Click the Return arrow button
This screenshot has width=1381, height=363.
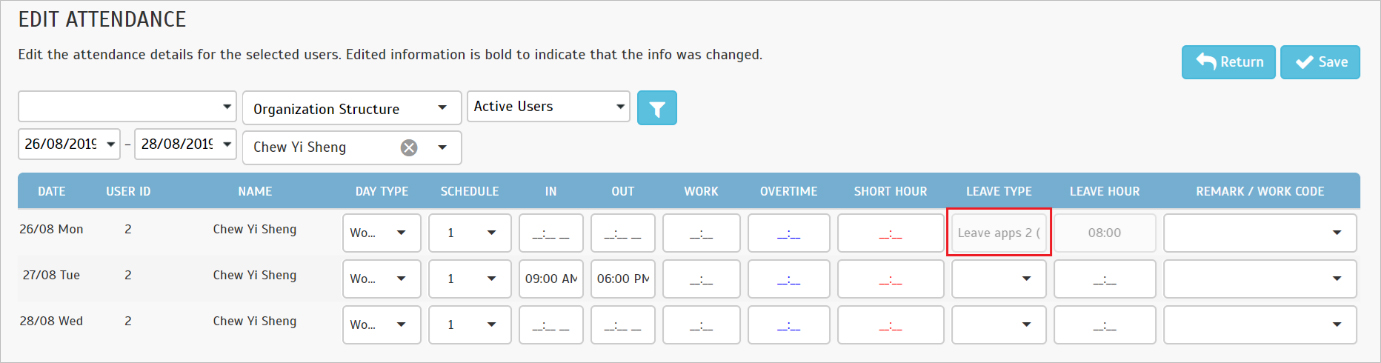pyautogui.click(x=1228, y=62)
